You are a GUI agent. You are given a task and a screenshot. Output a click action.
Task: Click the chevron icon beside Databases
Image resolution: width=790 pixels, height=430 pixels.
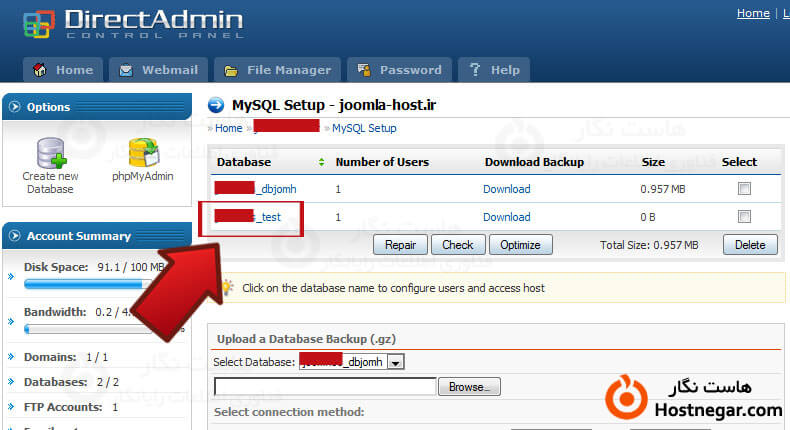[x=11, y=382]
